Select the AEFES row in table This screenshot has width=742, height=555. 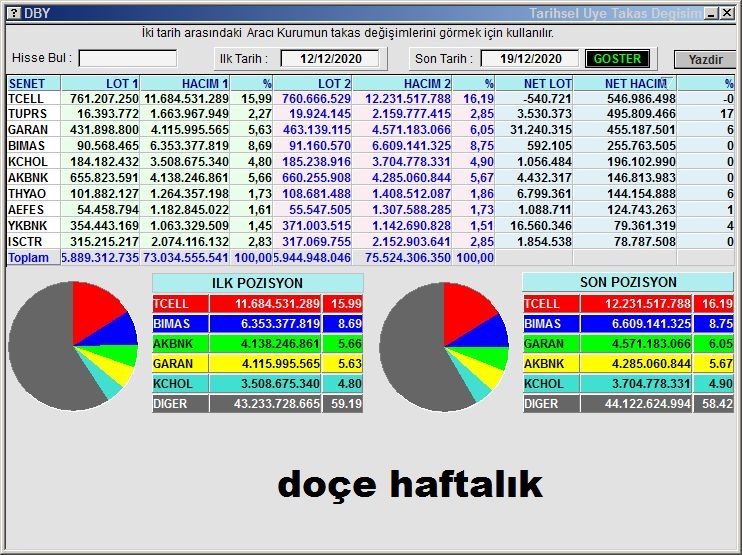click(x=371, y=210)
